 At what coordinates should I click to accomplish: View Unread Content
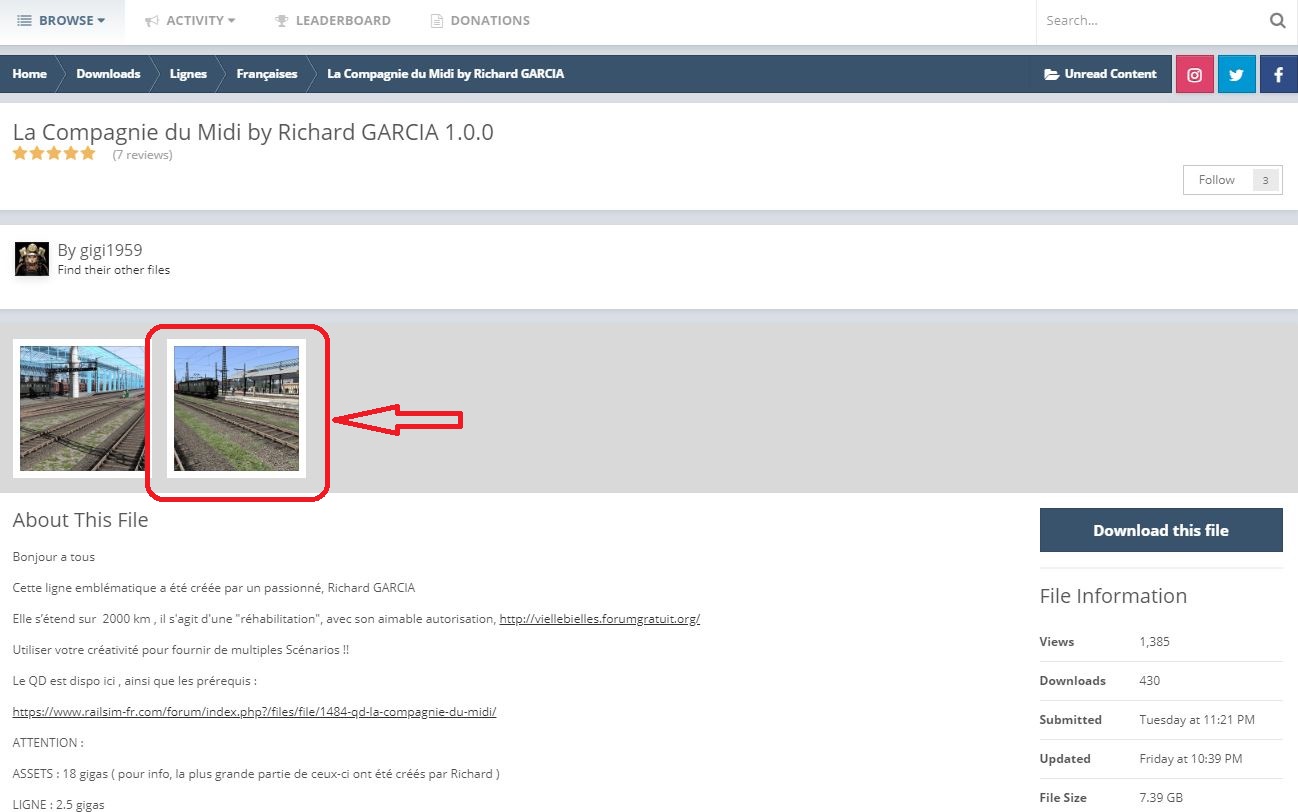(1100, 74)
